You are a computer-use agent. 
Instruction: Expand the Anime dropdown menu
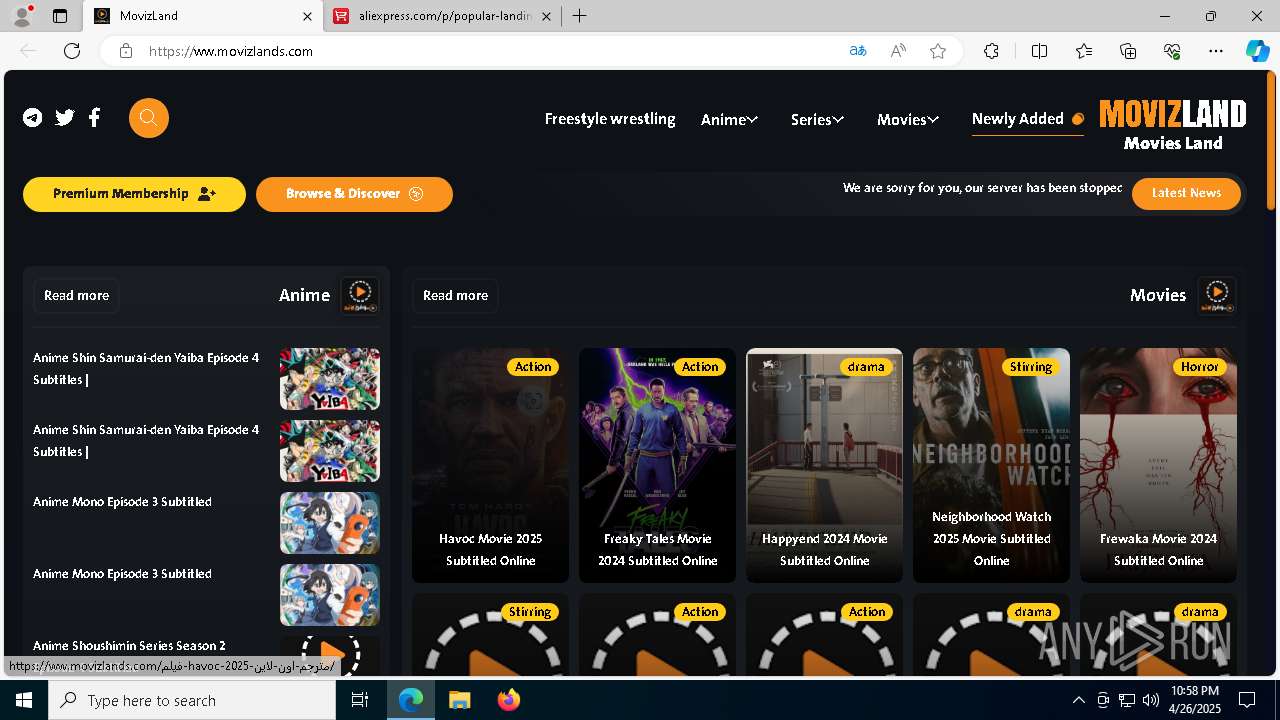tap(730, 119)
